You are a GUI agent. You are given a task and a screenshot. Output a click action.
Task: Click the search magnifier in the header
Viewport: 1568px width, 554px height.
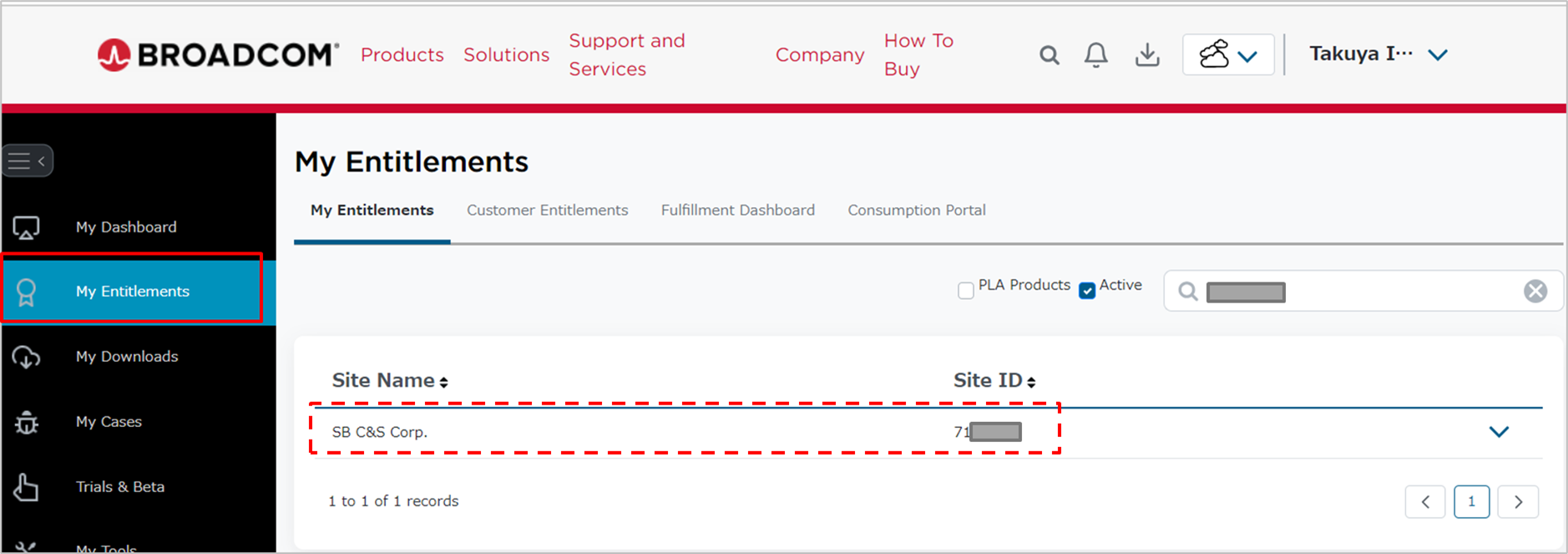[x=1050, y=55]
